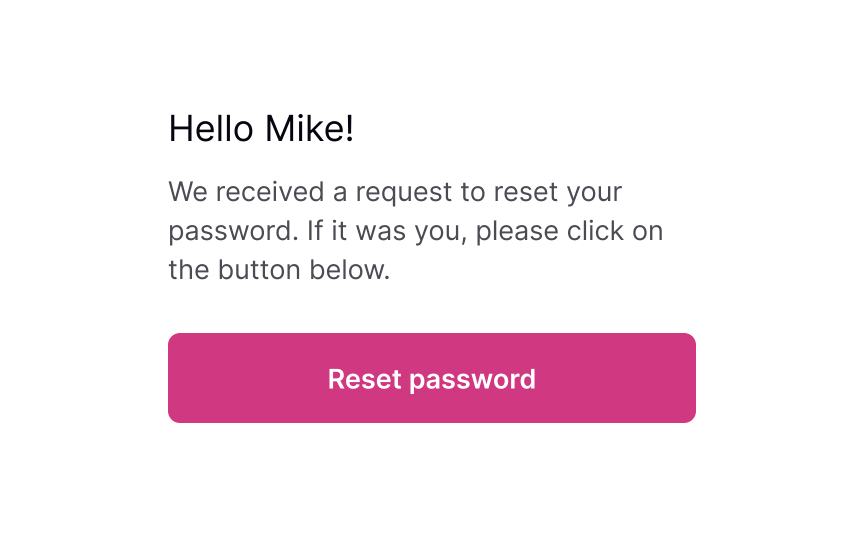Click the pink Reset password button
The image size is (864, 540).
[431, 378]
